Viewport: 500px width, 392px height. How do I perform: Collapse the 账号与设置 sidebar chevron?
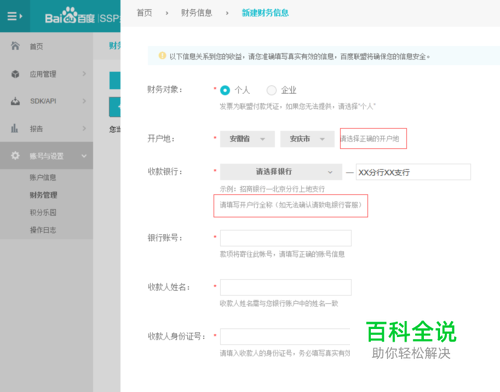(x=84, y=156)
